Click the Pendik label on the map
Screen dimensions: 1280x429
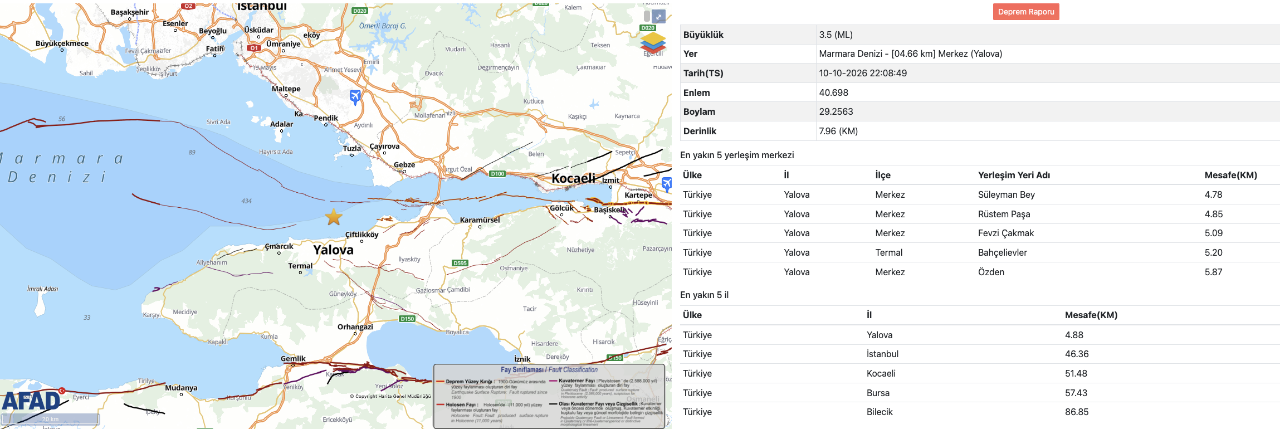pyautogui.click(x=326, y=118)
